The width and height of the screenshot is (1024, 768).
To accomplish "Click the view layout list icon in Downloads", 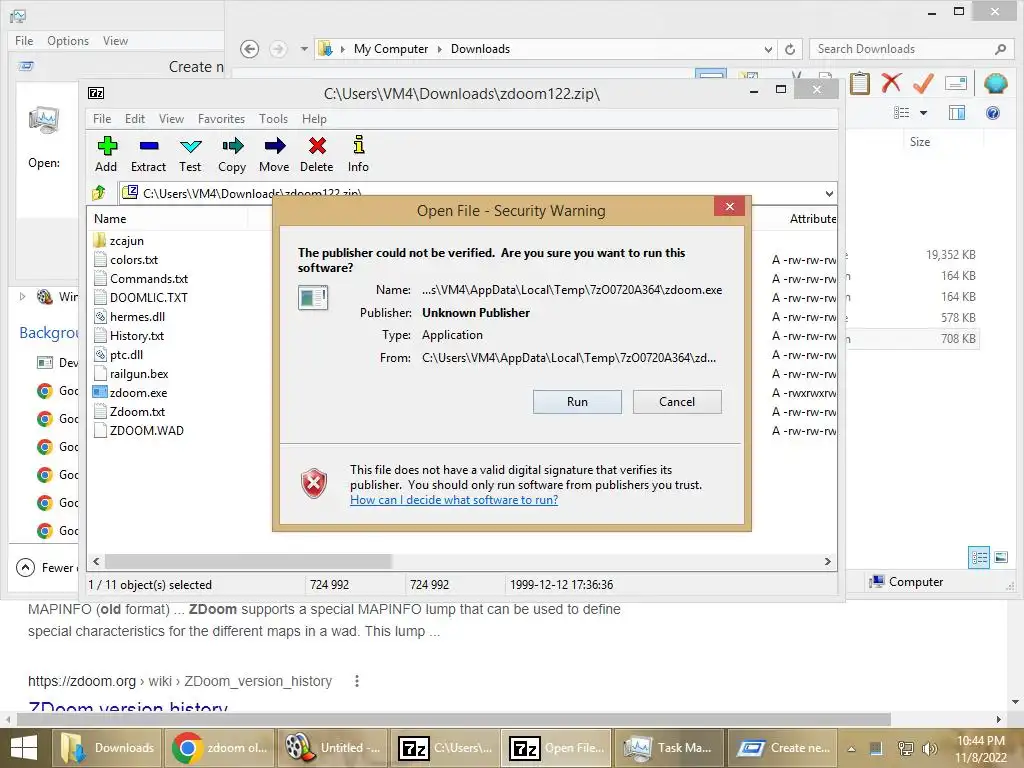I will [x=901, y=112].
